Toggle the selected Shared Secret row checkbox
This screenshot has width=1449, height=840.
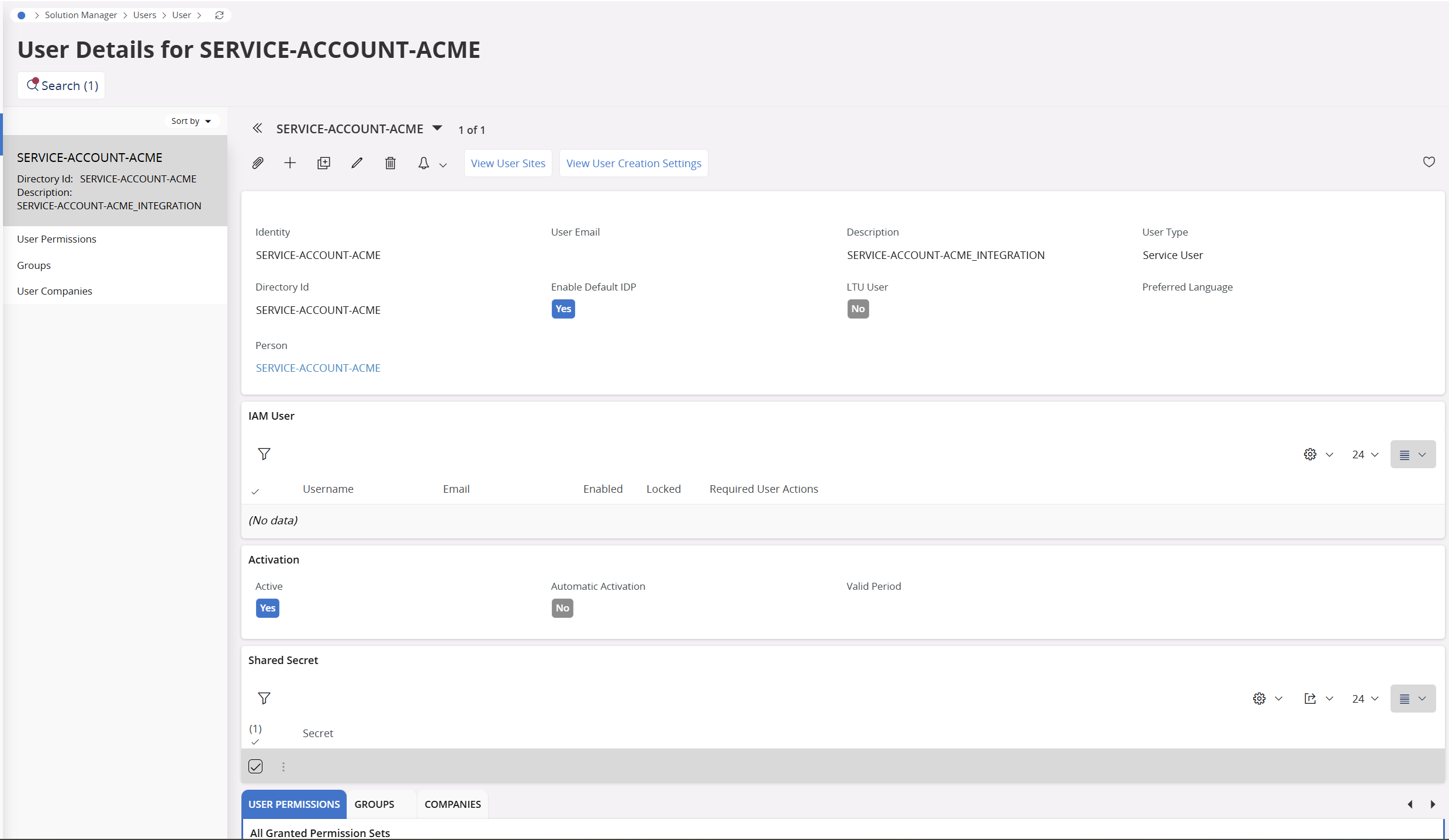coord(255,766)
